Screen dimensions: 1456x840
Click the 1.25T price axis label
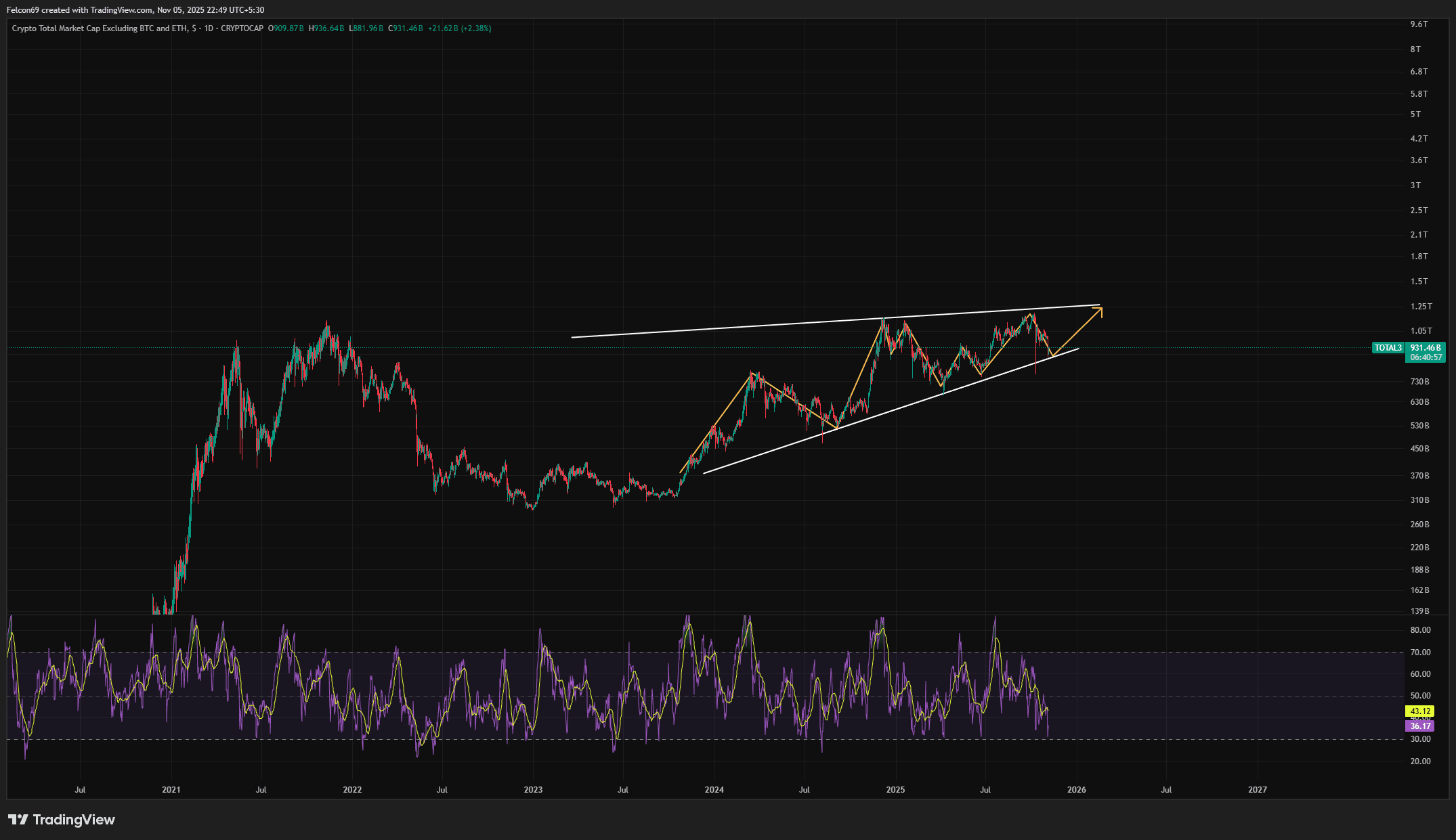pyautogui.click(x=1421, y=307)
